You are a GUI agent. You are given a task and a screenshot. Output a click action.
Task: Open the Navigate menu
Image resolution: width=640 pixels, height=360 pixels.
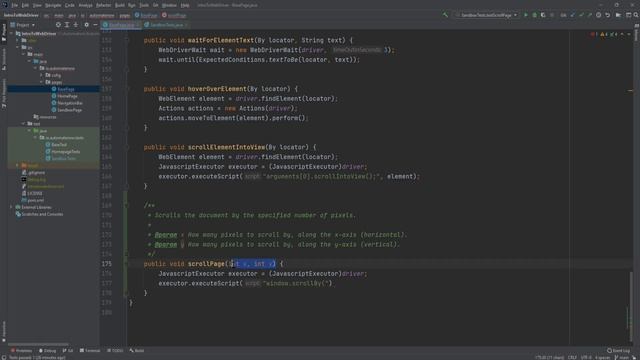(x=53, y=5)
